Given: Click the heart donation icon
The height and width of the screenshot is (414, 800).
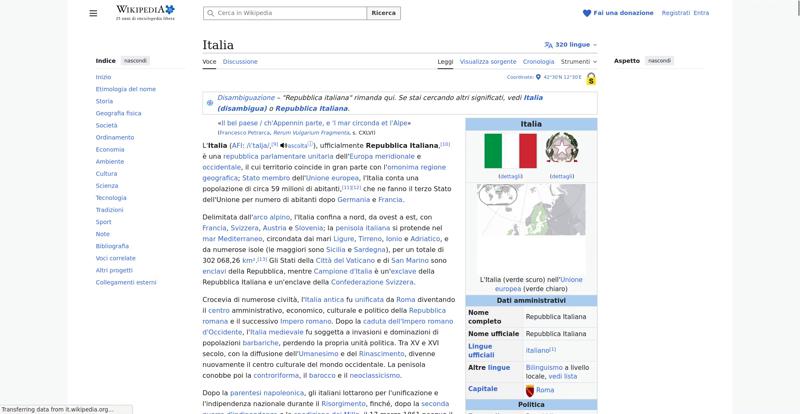Looking at the screenshot, I should 587,13.
